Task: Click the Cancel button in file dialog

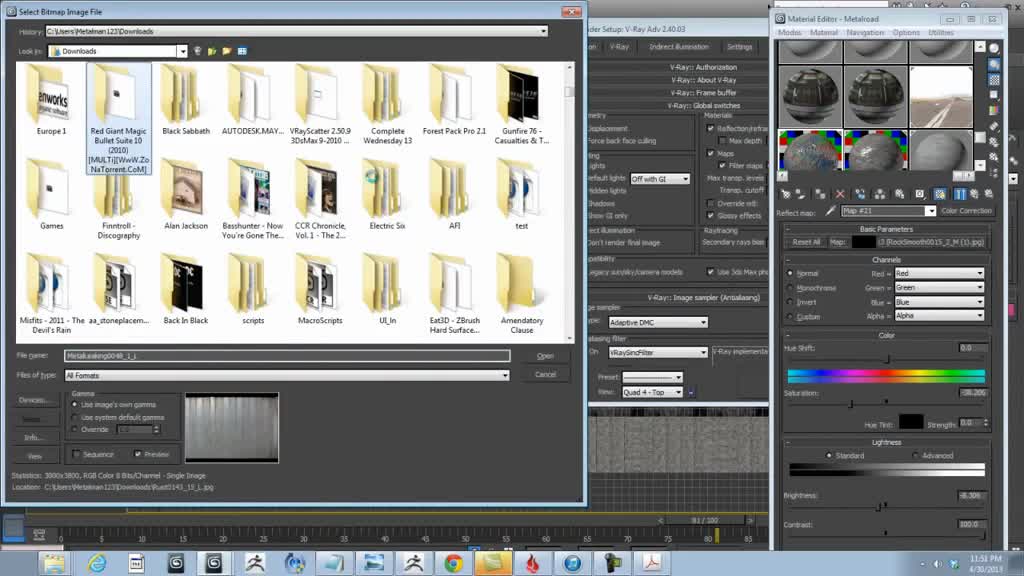Action: coord(545,375)
